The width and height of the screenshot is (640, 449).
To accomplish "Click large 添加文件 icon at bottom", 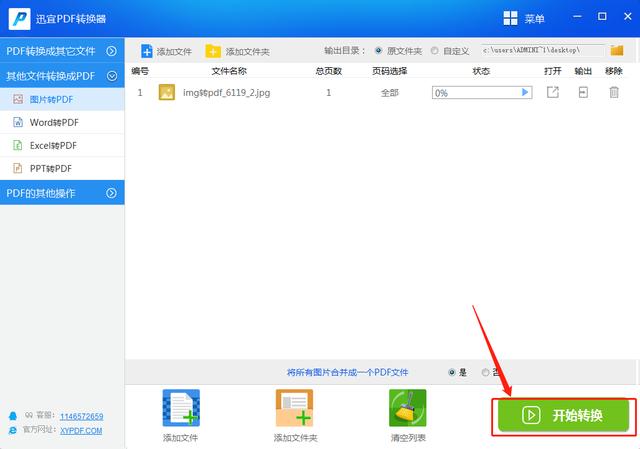I will point(181,408).
